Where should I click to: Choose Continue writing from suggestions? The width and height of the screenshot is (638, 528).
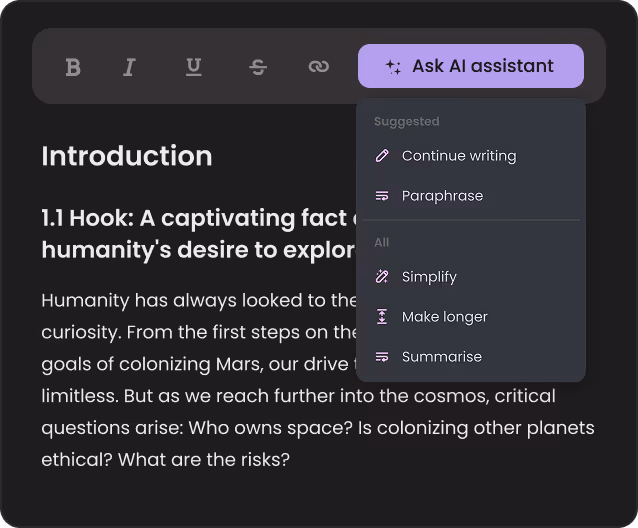pos(471,156)
